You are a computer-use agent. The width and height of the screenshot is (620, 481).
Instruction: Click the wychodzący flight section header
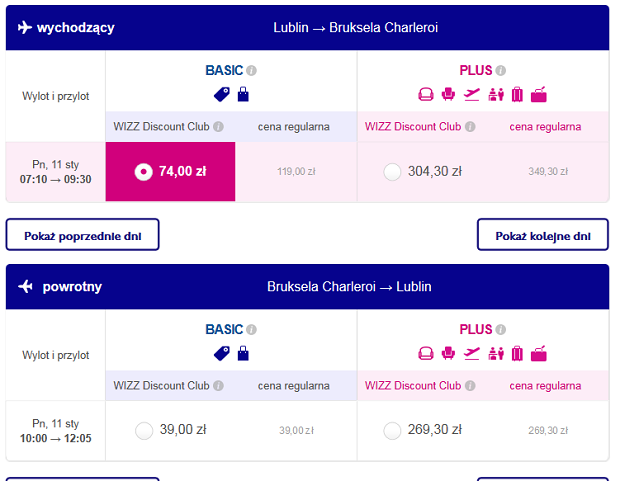308,27
